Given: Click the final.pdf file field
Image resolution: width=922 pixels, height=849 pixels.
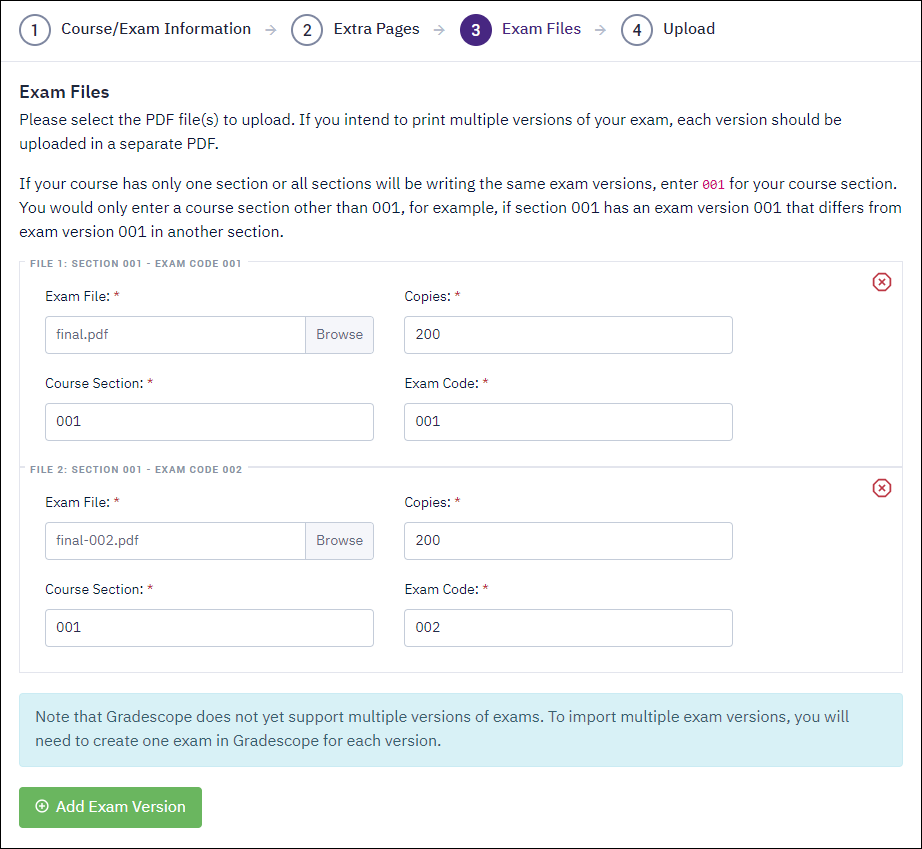Looking at the screenshot, I should (175, 335).
